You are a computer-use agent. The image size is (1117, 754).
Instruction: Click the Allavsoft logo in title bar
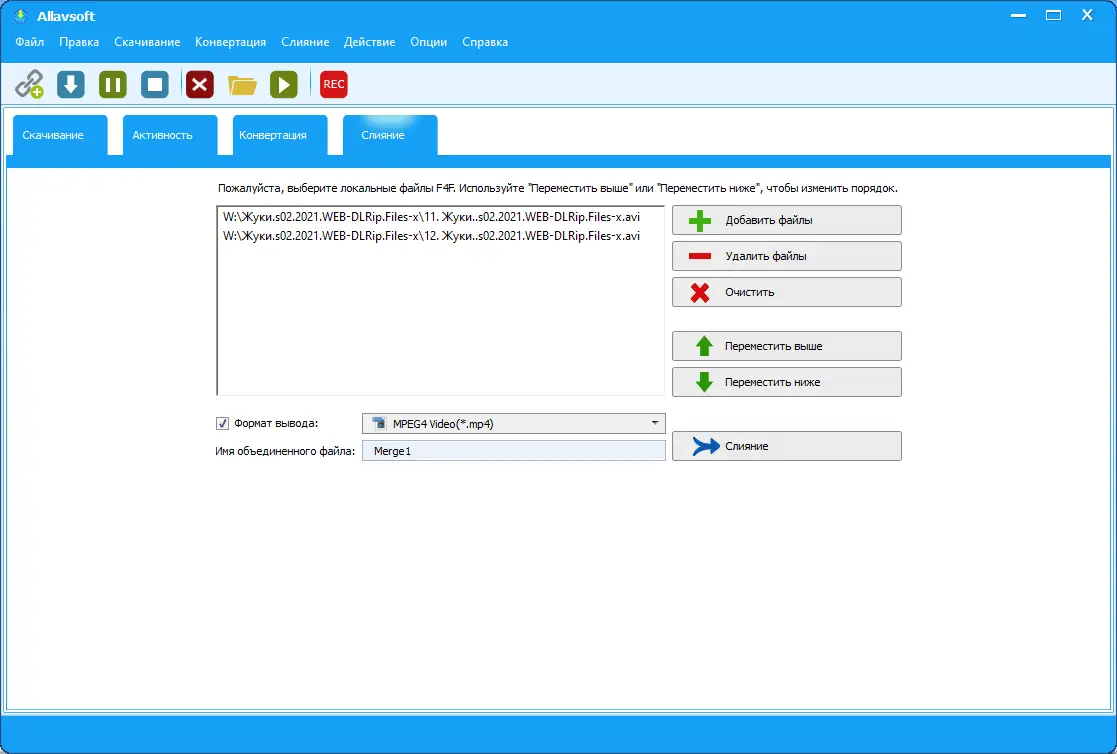[21, 16]
